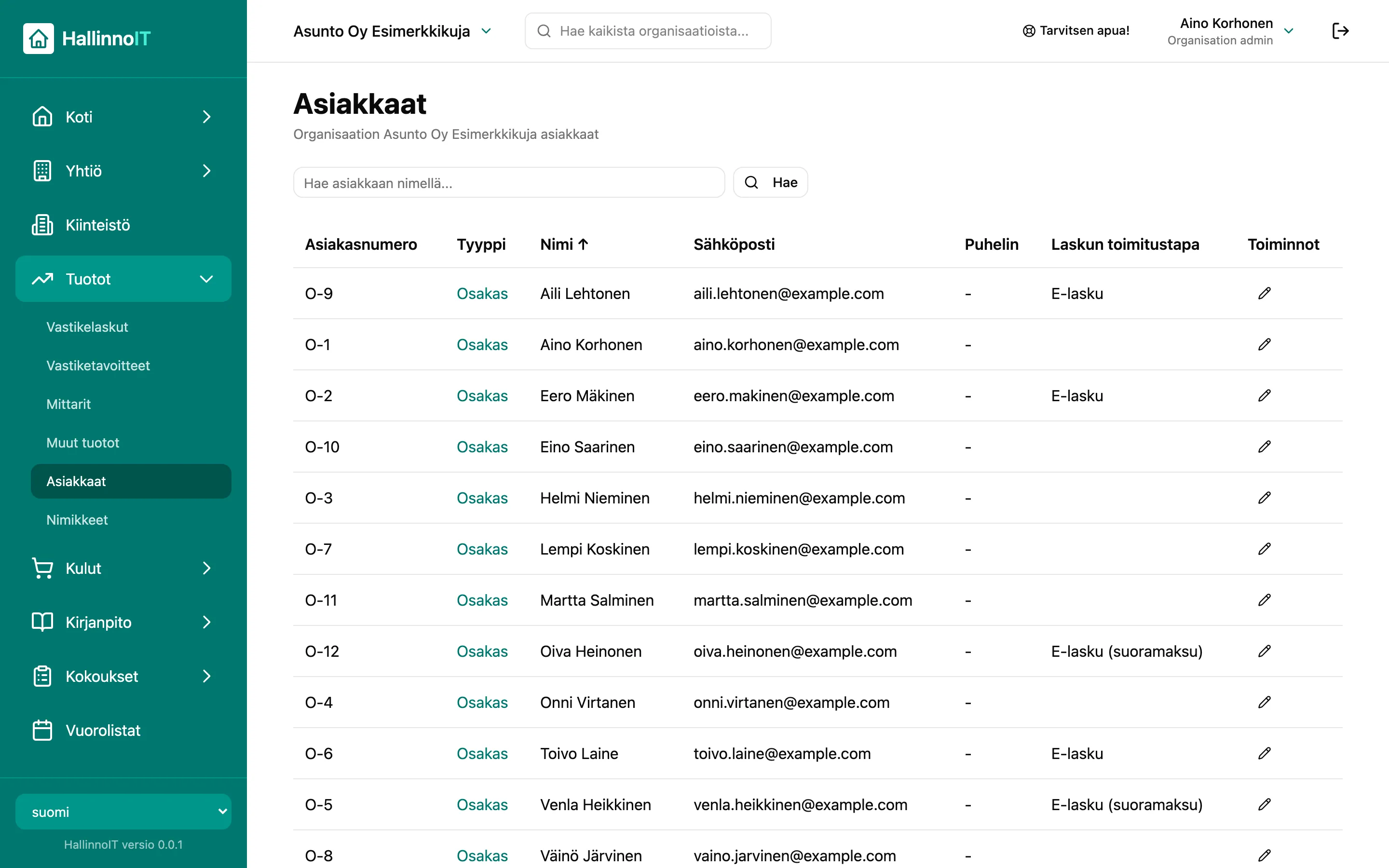Open Muut tuotot in sidebar
This screenshot has height=868, width=1389.
[82, 443]
